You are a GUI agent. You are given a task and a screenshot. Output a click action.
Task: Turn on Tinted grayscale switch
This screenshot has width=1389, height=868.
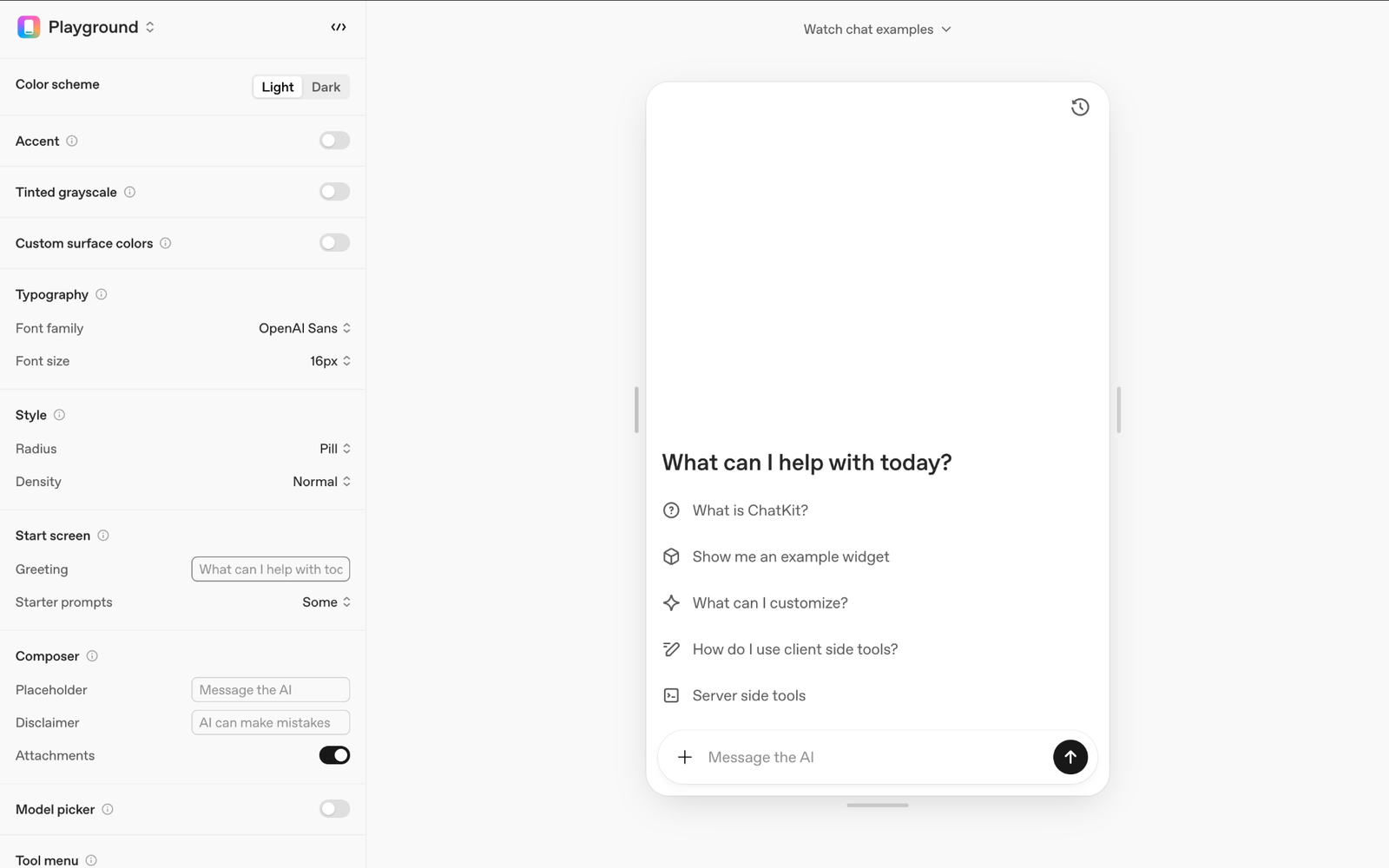pos(334,192)
